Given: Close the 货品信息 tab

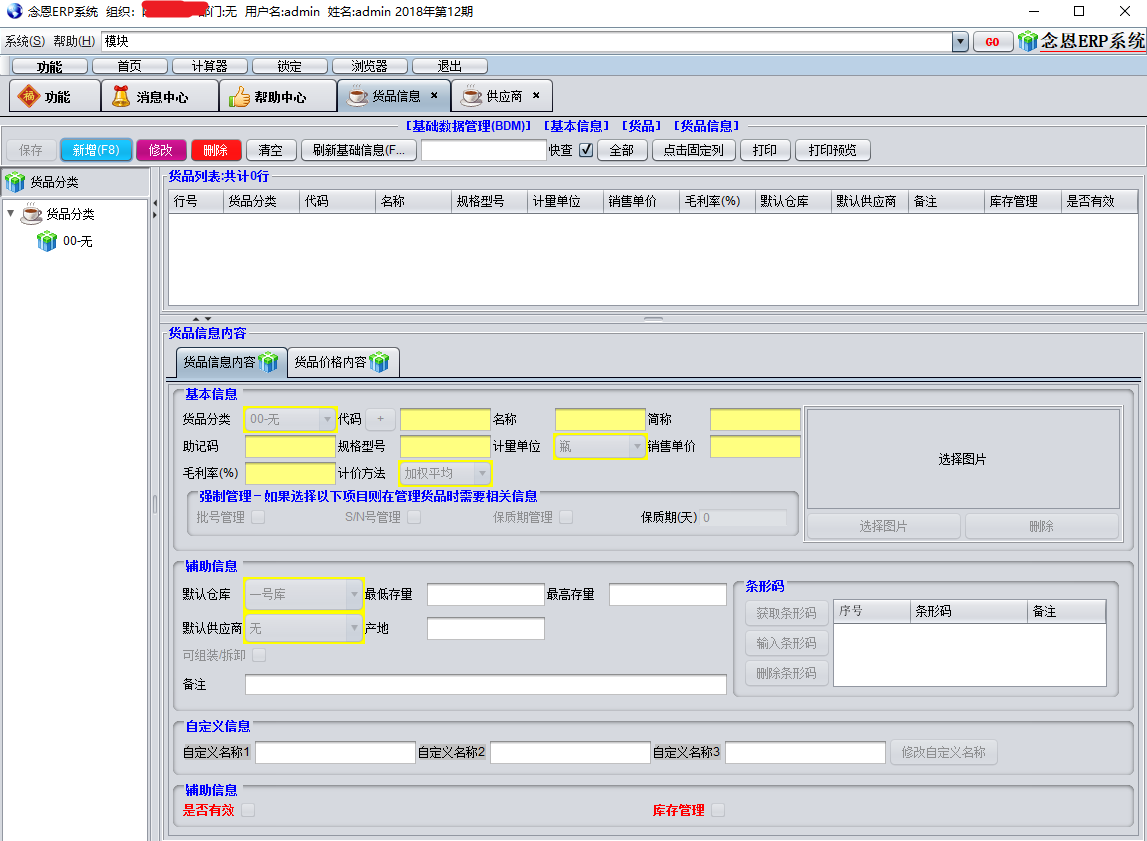Looking at the screenshot, I should [434, 96].
